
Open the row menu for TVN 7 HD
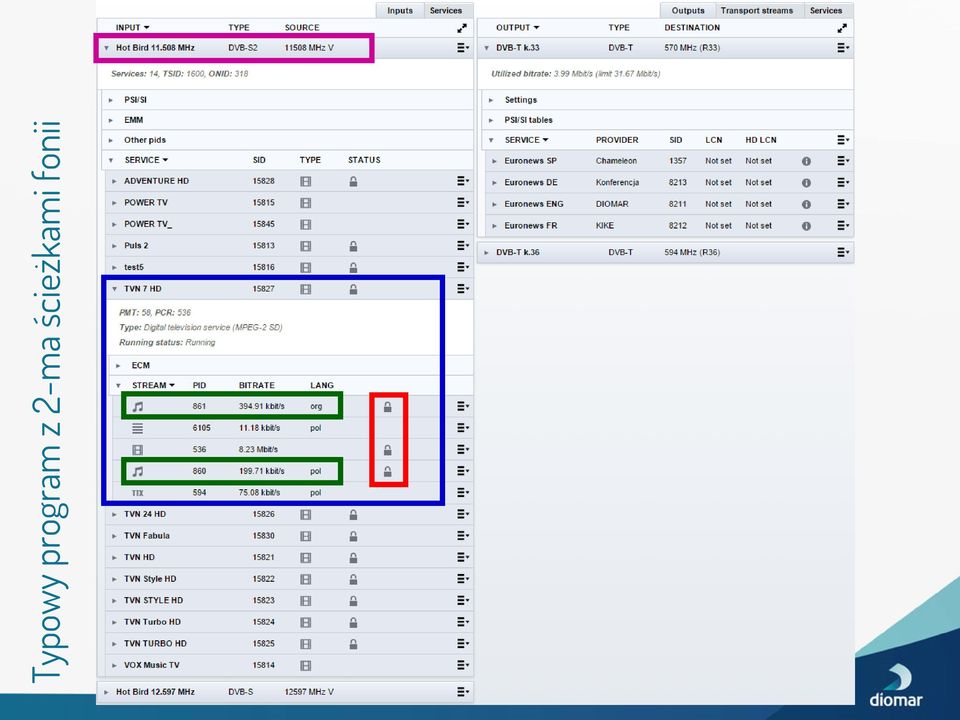tap(462, 288)
